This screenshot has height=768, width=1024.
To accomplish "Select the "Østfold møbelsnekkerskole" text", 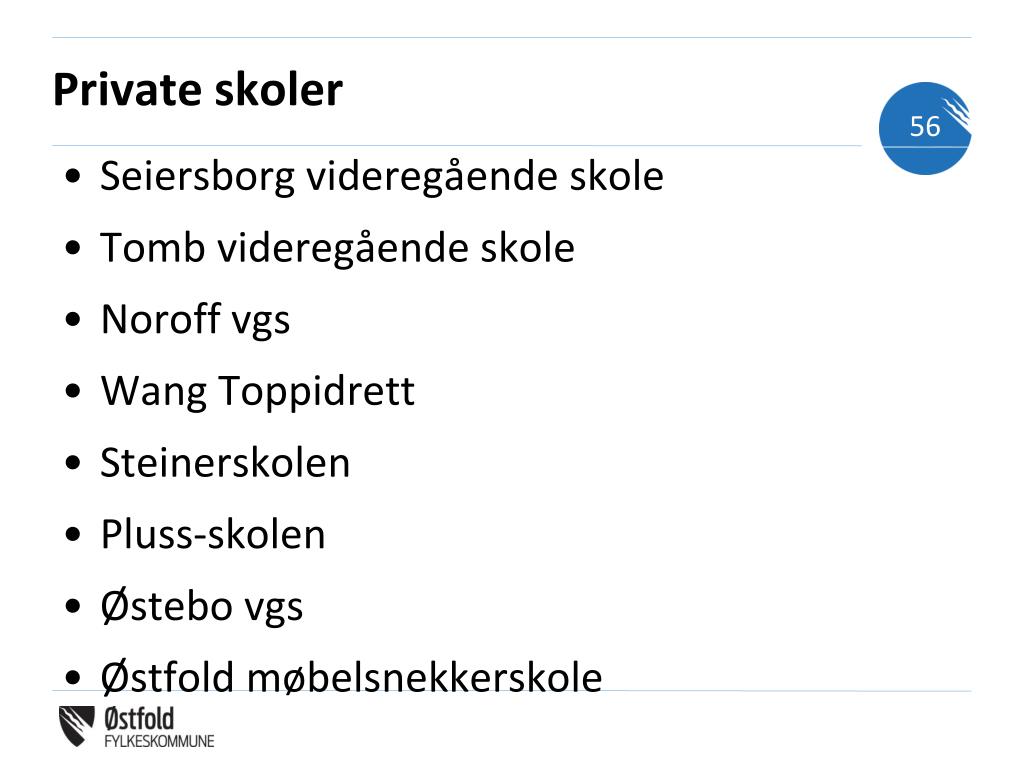I will pyautogui.click(x=351, y=677).
